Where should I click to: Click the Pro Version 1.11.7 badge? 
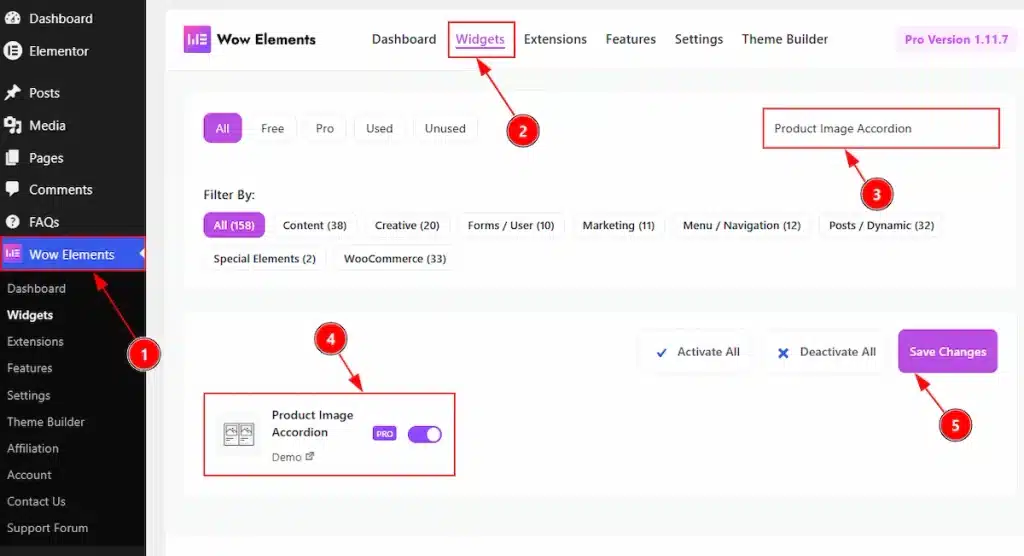click(x=956, y=39)
